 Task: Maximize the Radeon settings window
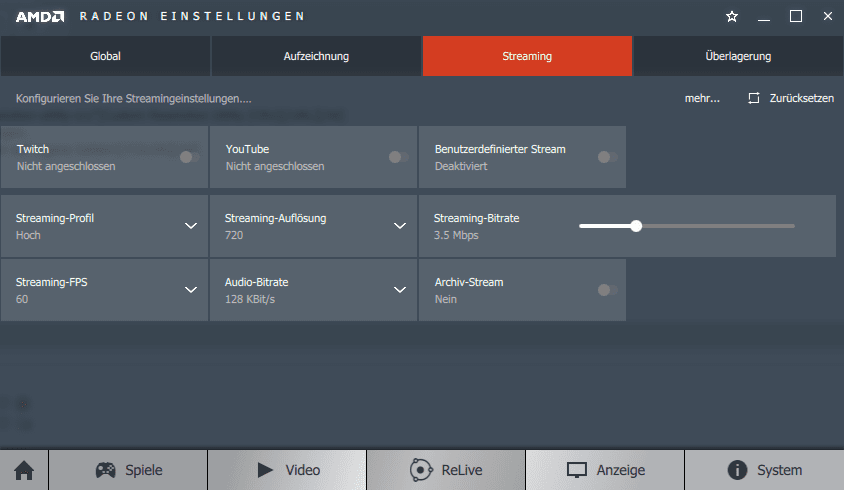(x=796, y=17)
